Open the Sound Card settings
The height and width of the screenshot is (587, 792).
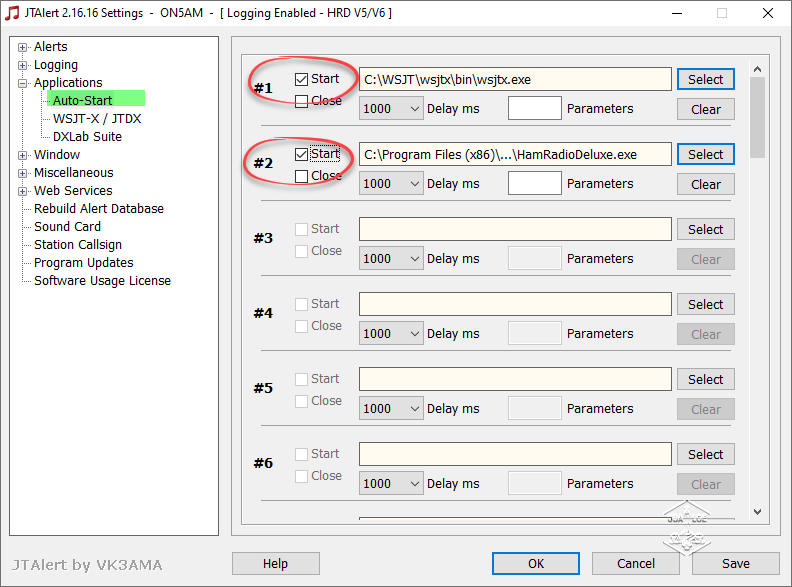tap(67, 227)
